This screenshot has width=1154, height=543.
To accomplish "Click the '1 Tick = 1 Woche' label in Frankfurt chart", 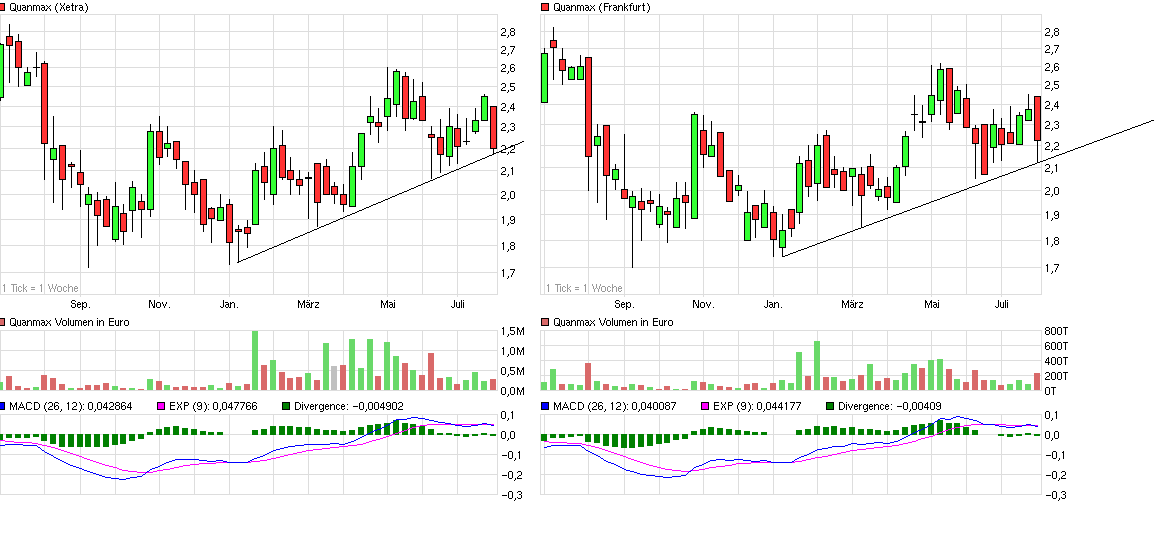I will click(584, 288).
